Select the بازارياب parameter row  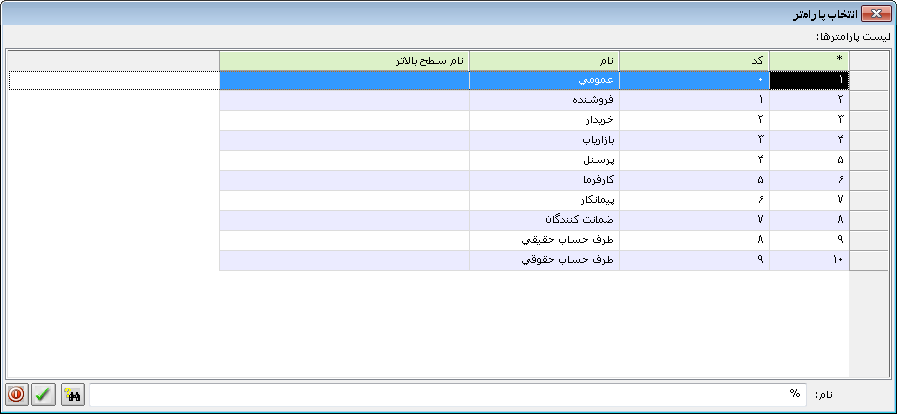pyautogui.click(x=534, y=140)
